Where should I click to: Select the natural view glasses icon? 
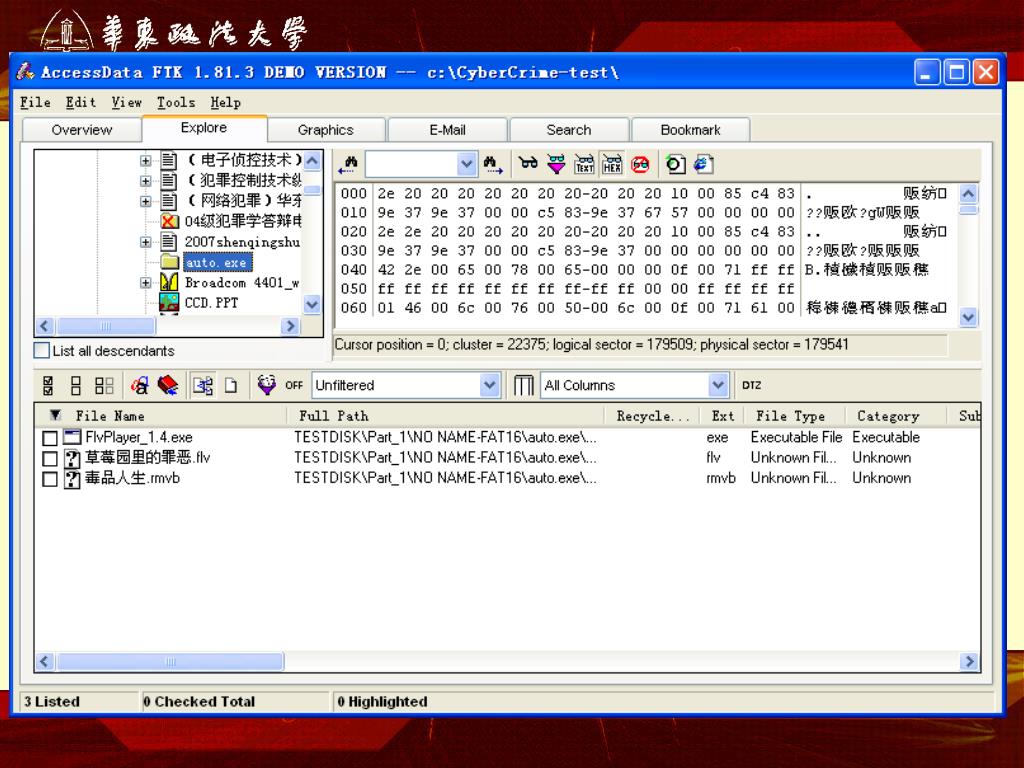coord(528,164)
